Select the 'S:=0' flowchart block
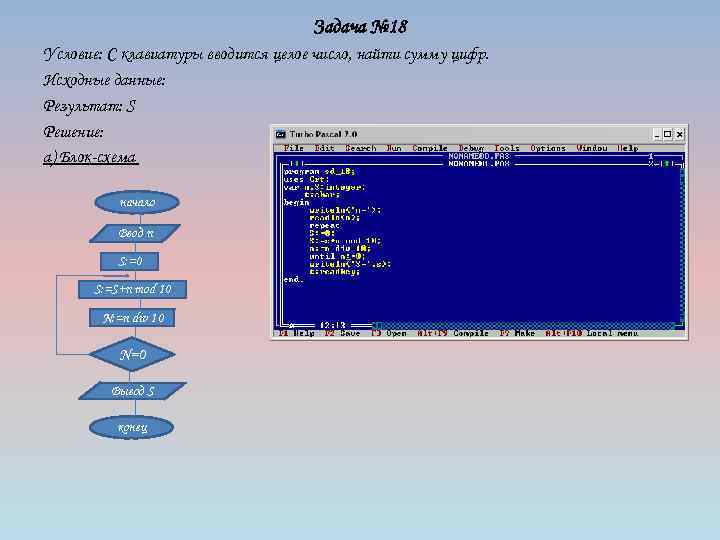720x540 pixels. pyautogui.click(x=129, y=261)
